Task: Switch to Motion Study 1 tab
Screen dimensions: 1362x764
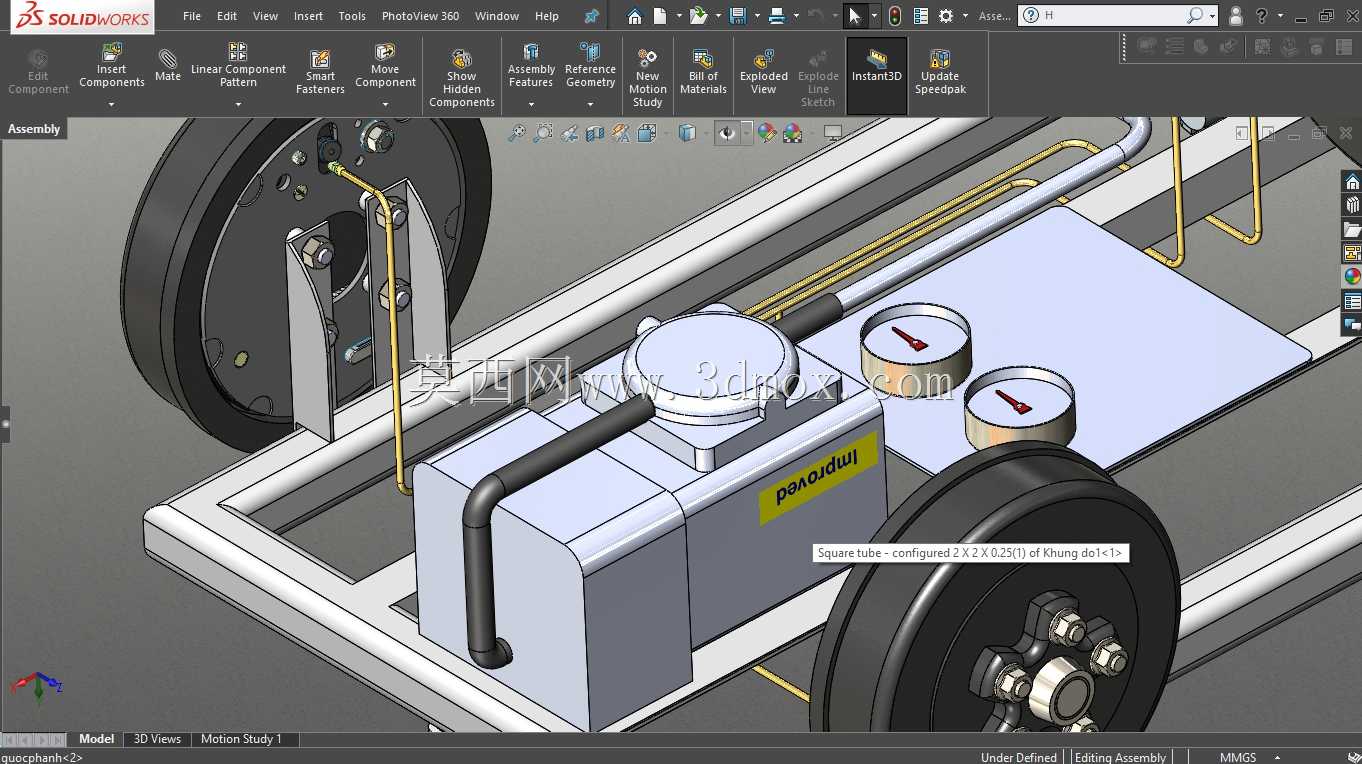Action: click(x=241, y=739)
